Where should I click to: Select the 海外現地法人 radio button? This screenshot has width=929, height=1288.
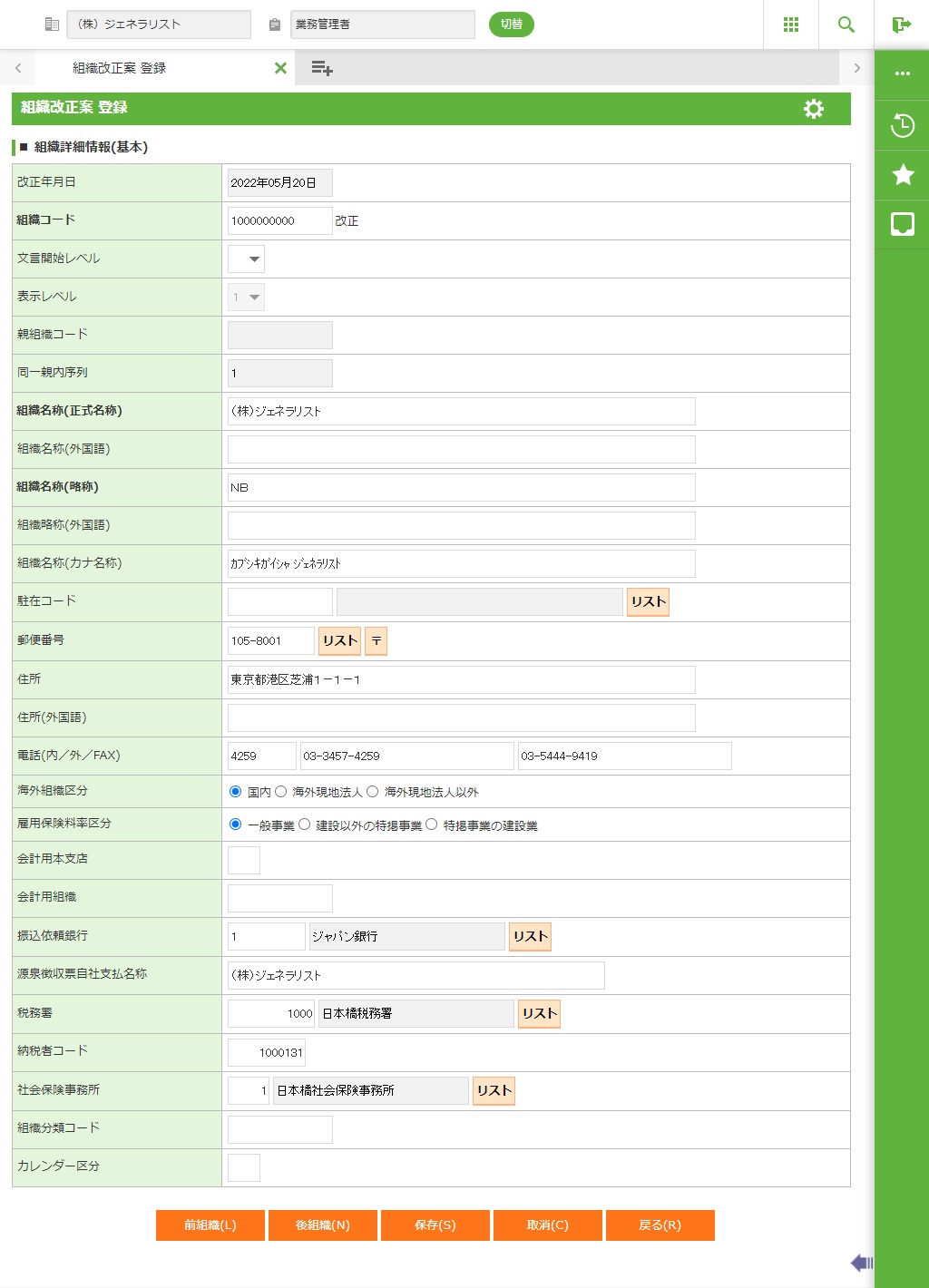[x=281, y=792]
